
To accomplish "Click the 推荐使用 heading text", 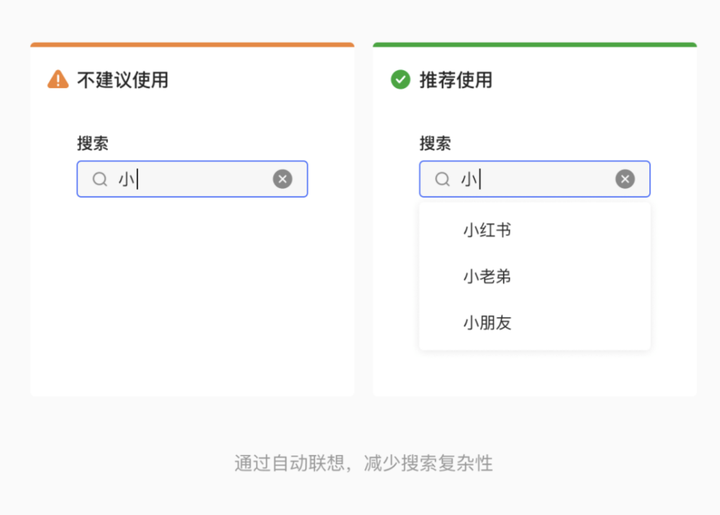I will 456,80.
